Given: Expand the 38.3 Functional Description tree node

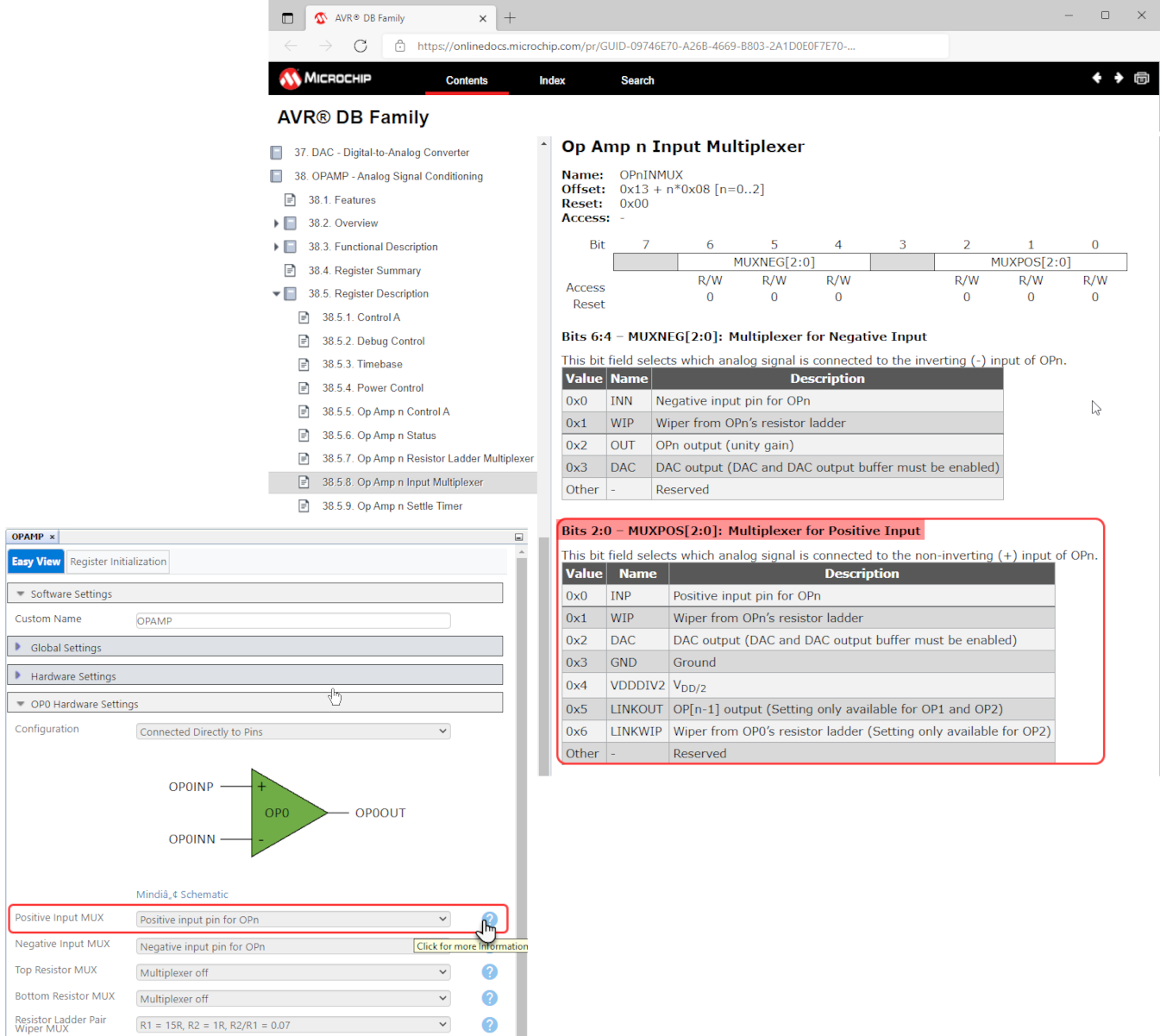Looking at the screenshot, I should pos(276,247).
